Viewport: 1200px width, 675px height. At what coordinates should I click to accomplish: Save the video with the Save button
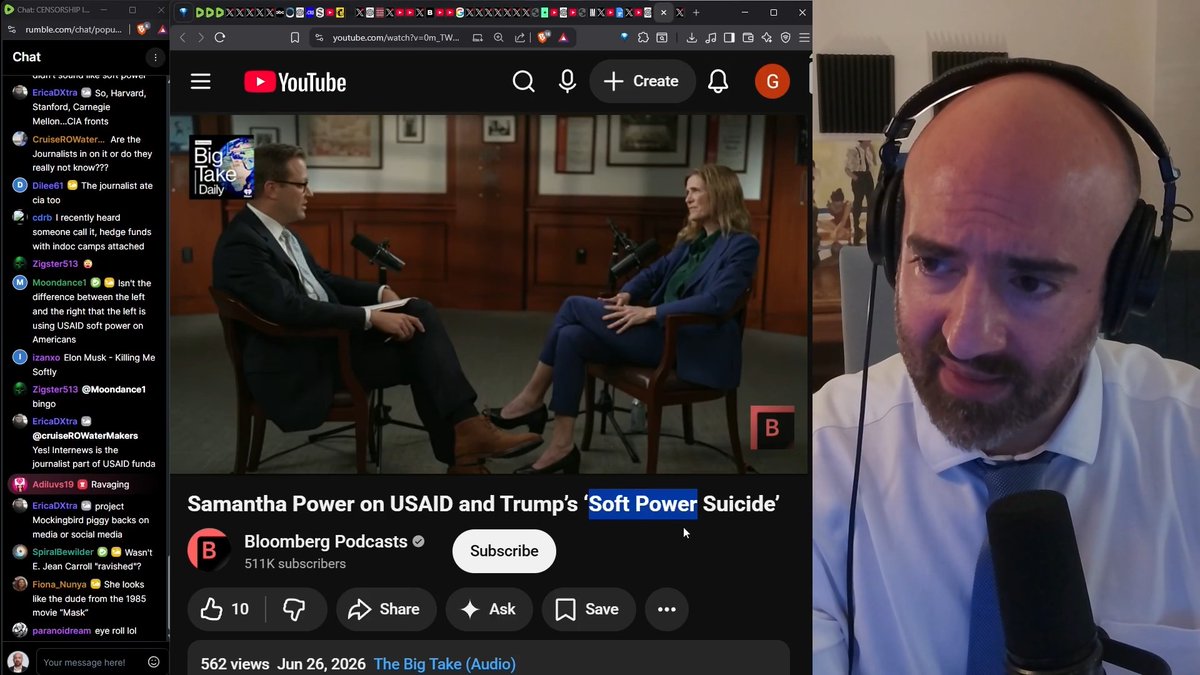(x=588, y=609)
